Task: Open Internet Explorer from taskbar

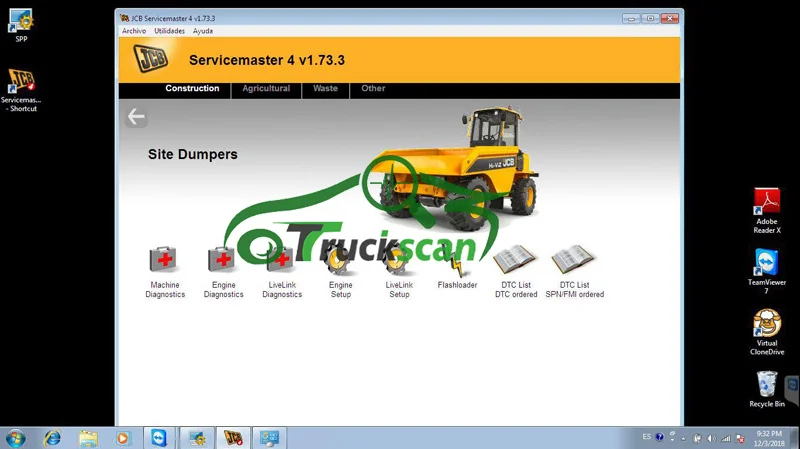Action: pyautogui.click(x=52, y=438)
